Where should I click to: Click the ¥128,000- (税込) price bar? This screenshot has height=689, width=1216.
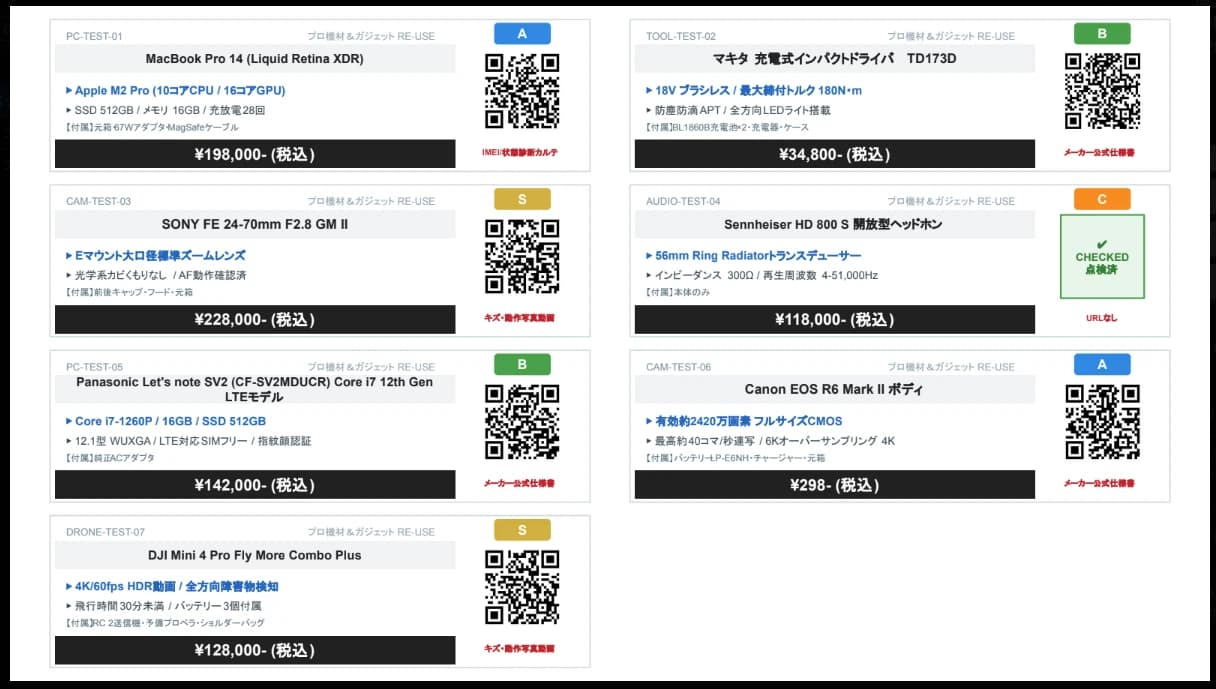tap(255, 650)
